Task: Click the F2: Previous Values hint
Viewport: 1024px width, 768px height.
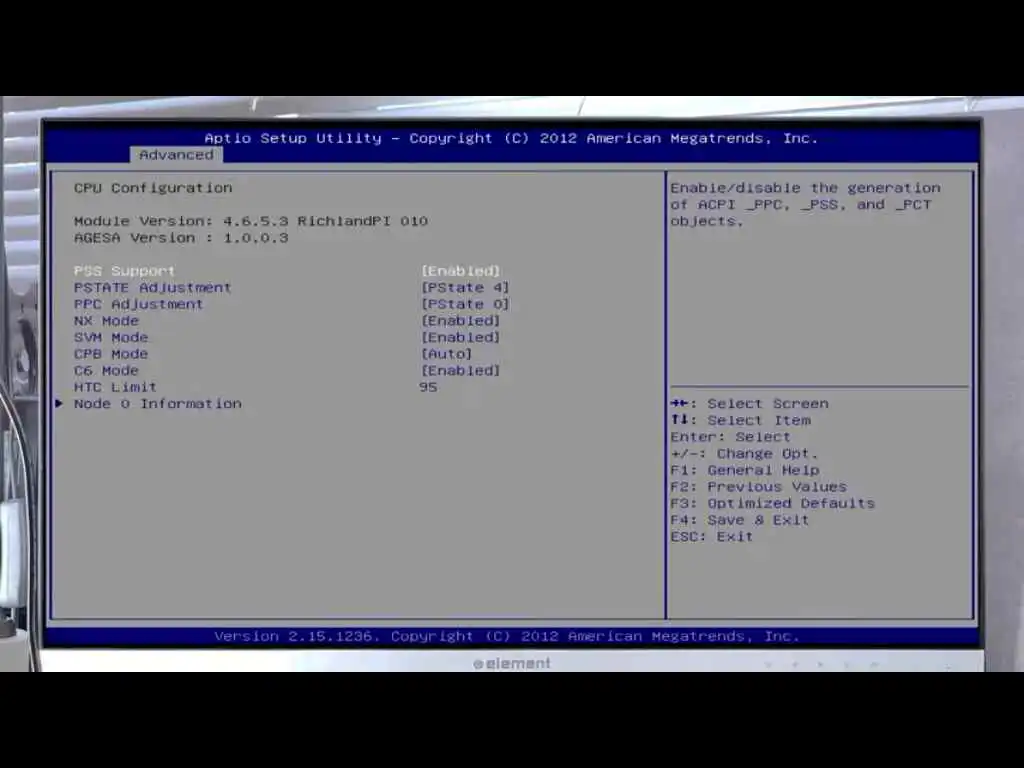Action: click(758, 487)
